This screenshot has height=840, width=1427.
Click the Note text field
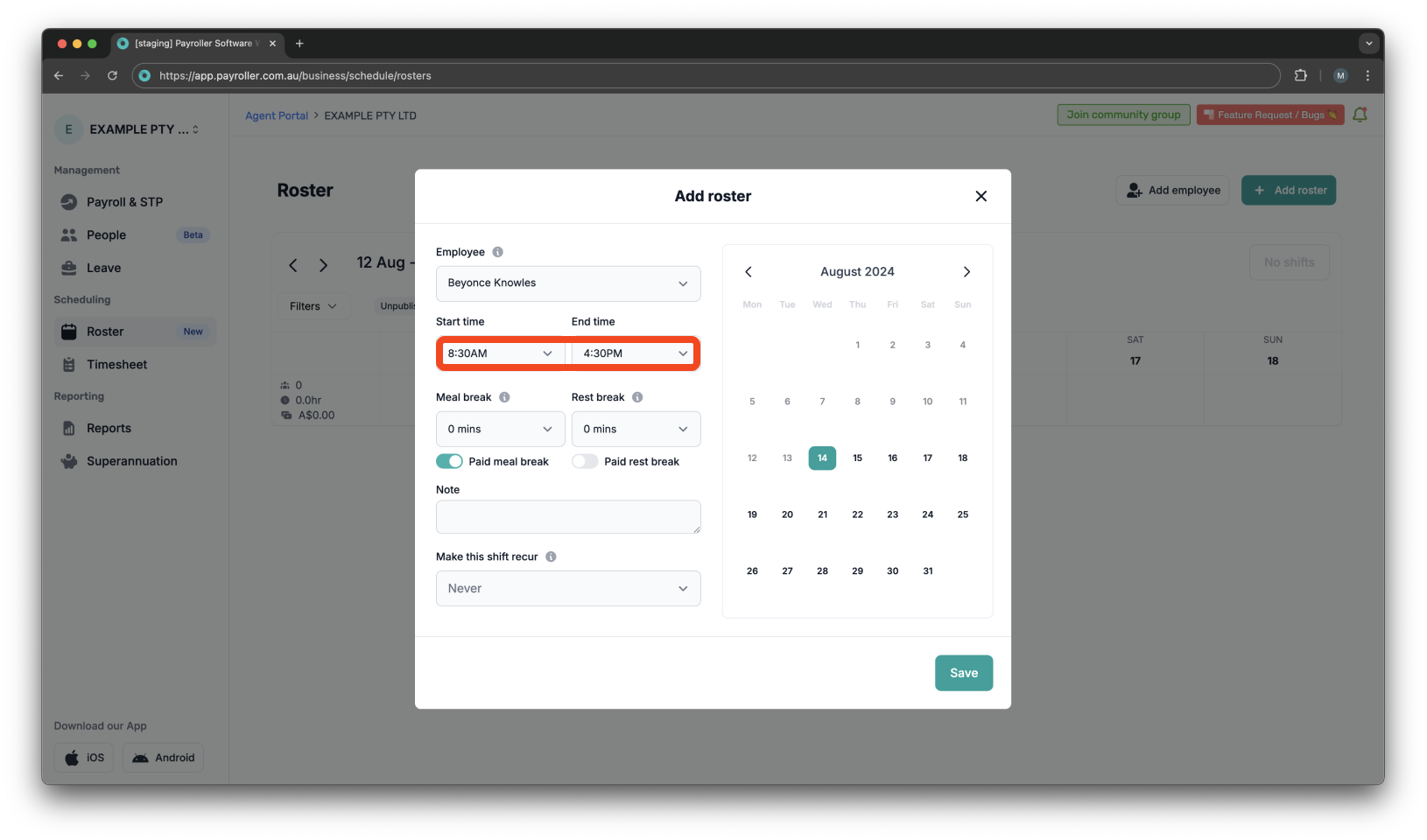coord(568,517)
